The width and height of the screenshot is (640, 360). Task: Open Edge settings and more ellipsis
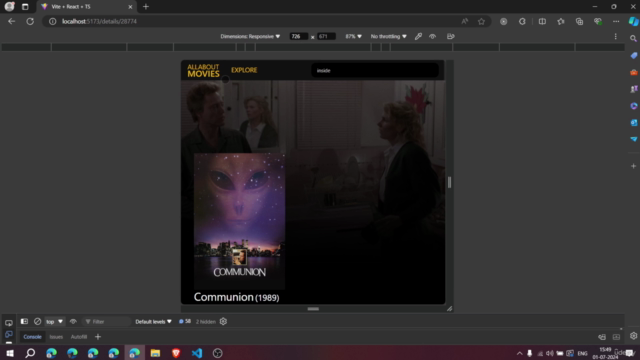[616, 21]
